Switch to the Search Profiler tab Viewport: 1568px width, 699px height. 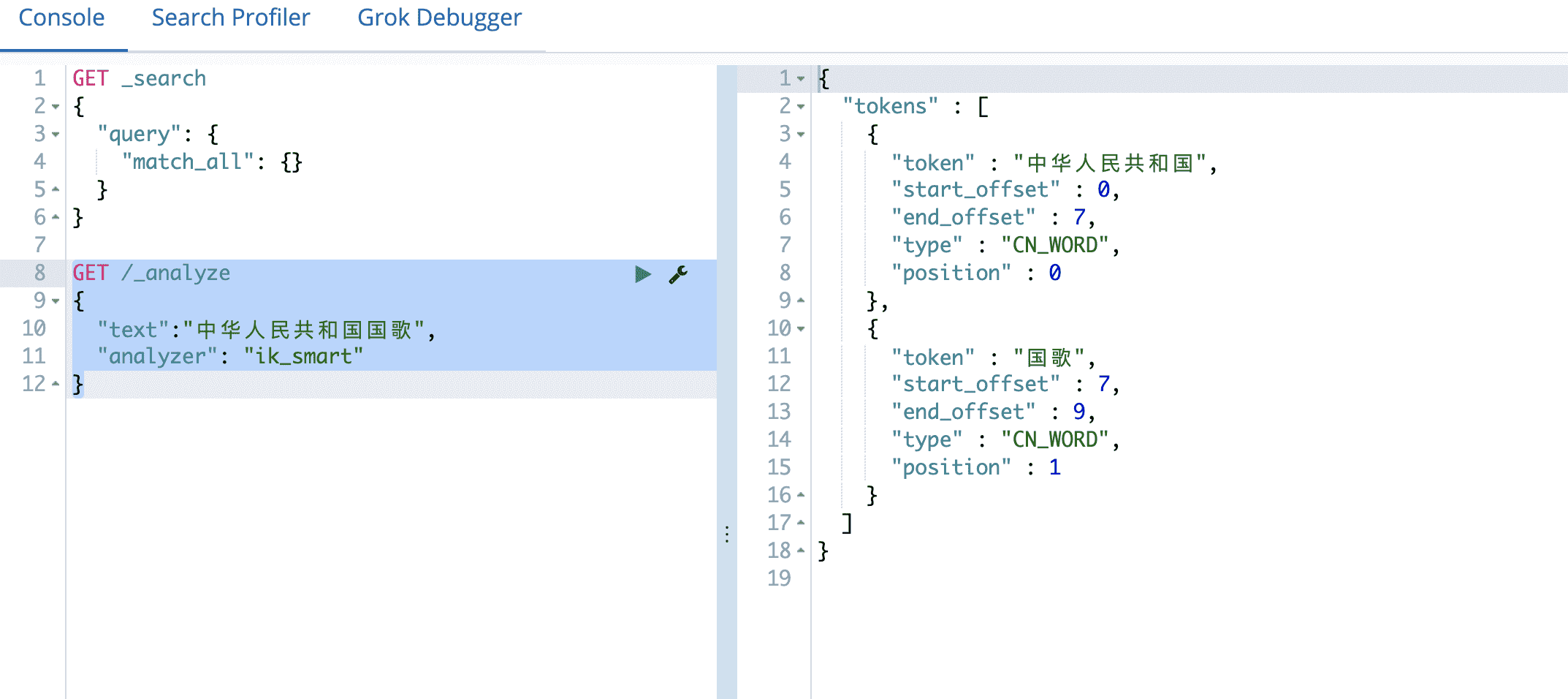[230, 18]
